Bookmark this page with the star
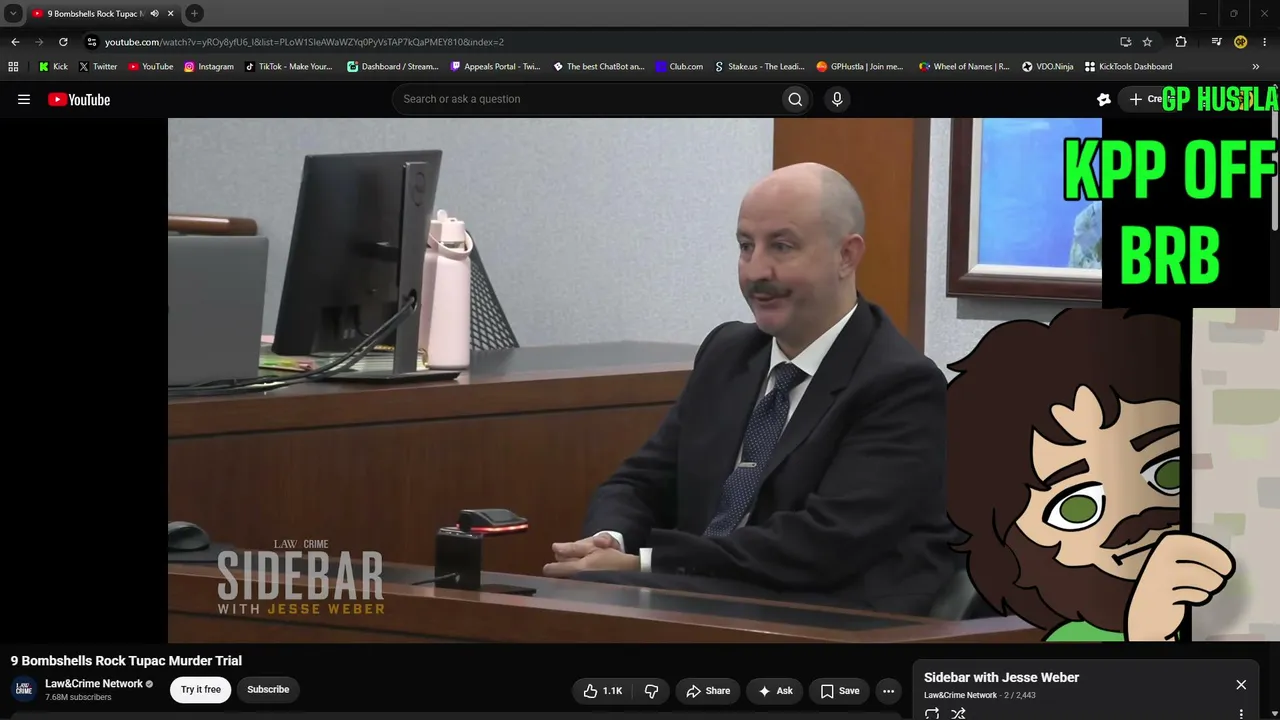The image size is (1280, 720). [x=1147, y=42]
